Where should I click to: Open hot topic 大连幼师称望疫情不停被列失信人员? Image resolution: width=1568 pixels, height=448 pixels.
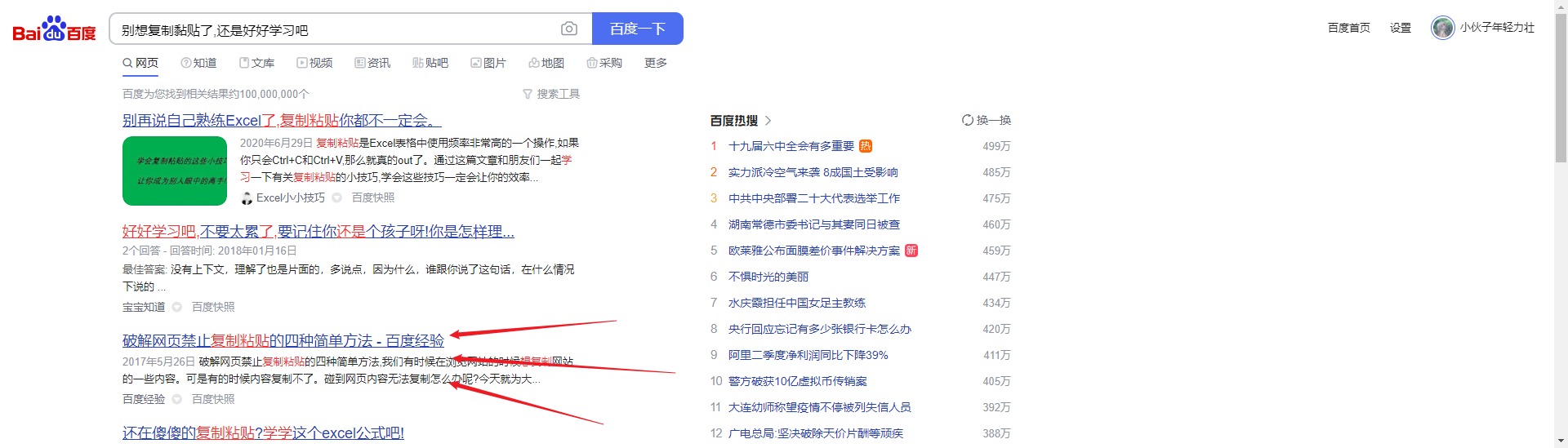820,407
